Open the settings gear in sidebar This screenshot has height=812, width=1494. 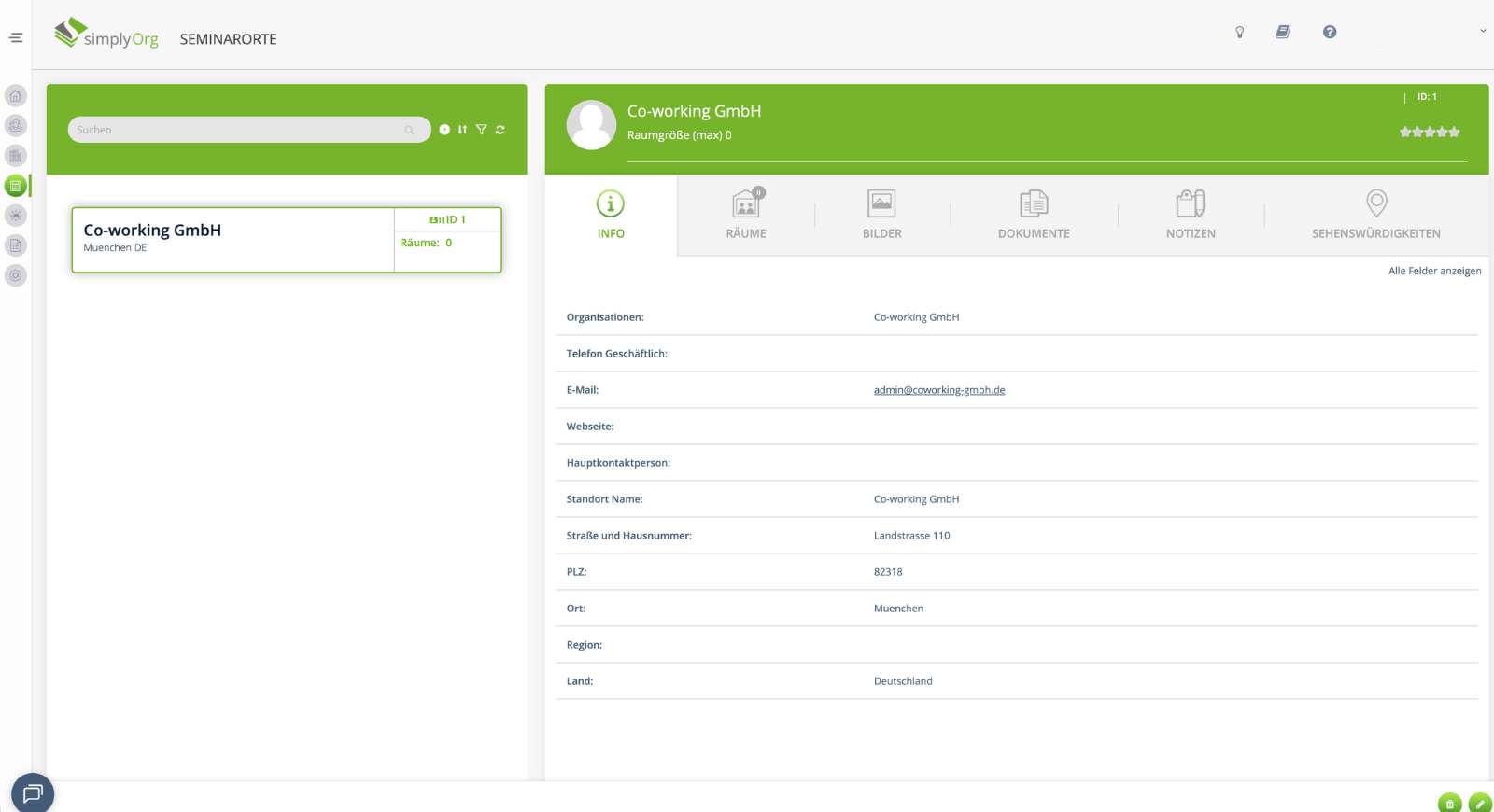tap(16, 275)
